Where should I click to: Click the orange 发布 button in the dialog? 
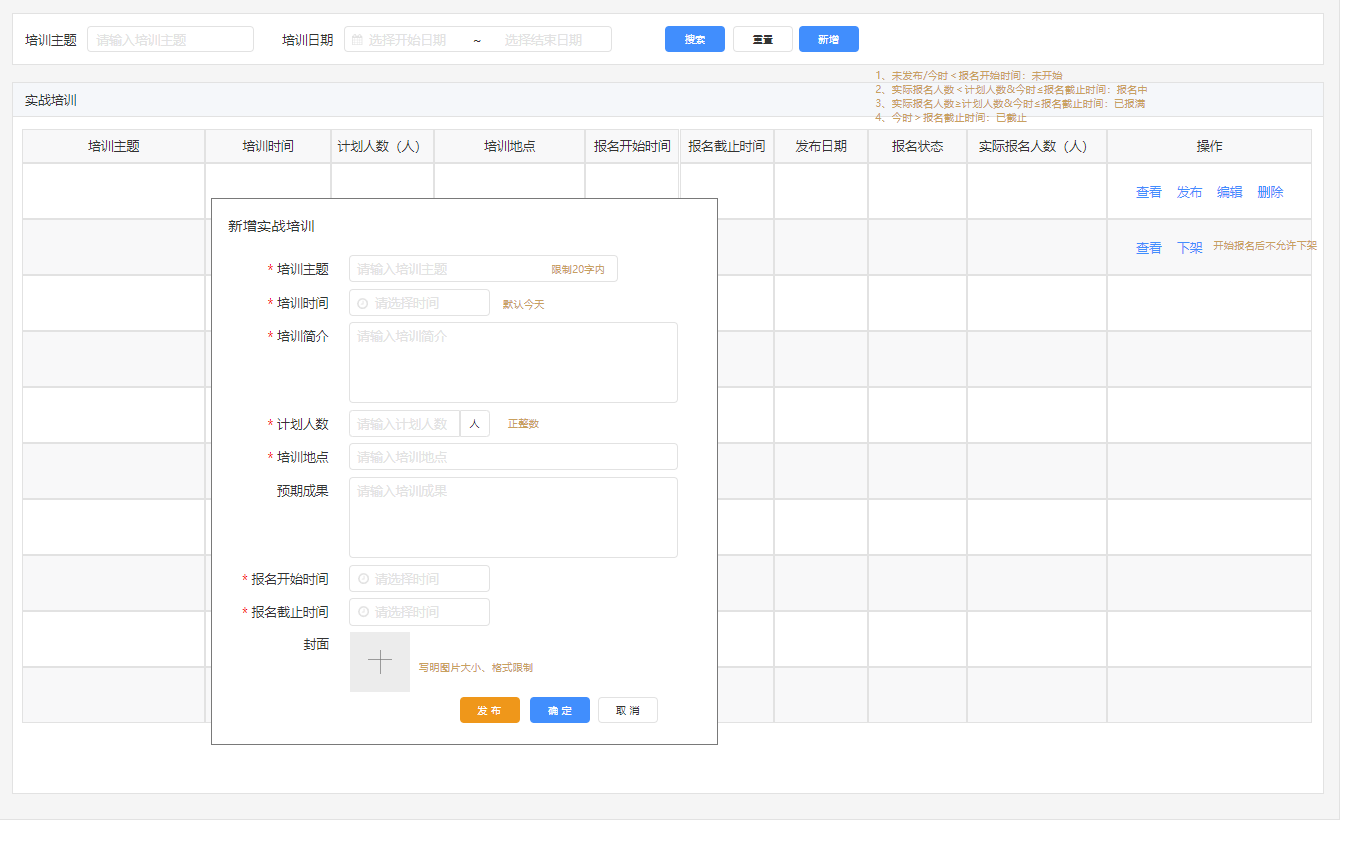490,710
